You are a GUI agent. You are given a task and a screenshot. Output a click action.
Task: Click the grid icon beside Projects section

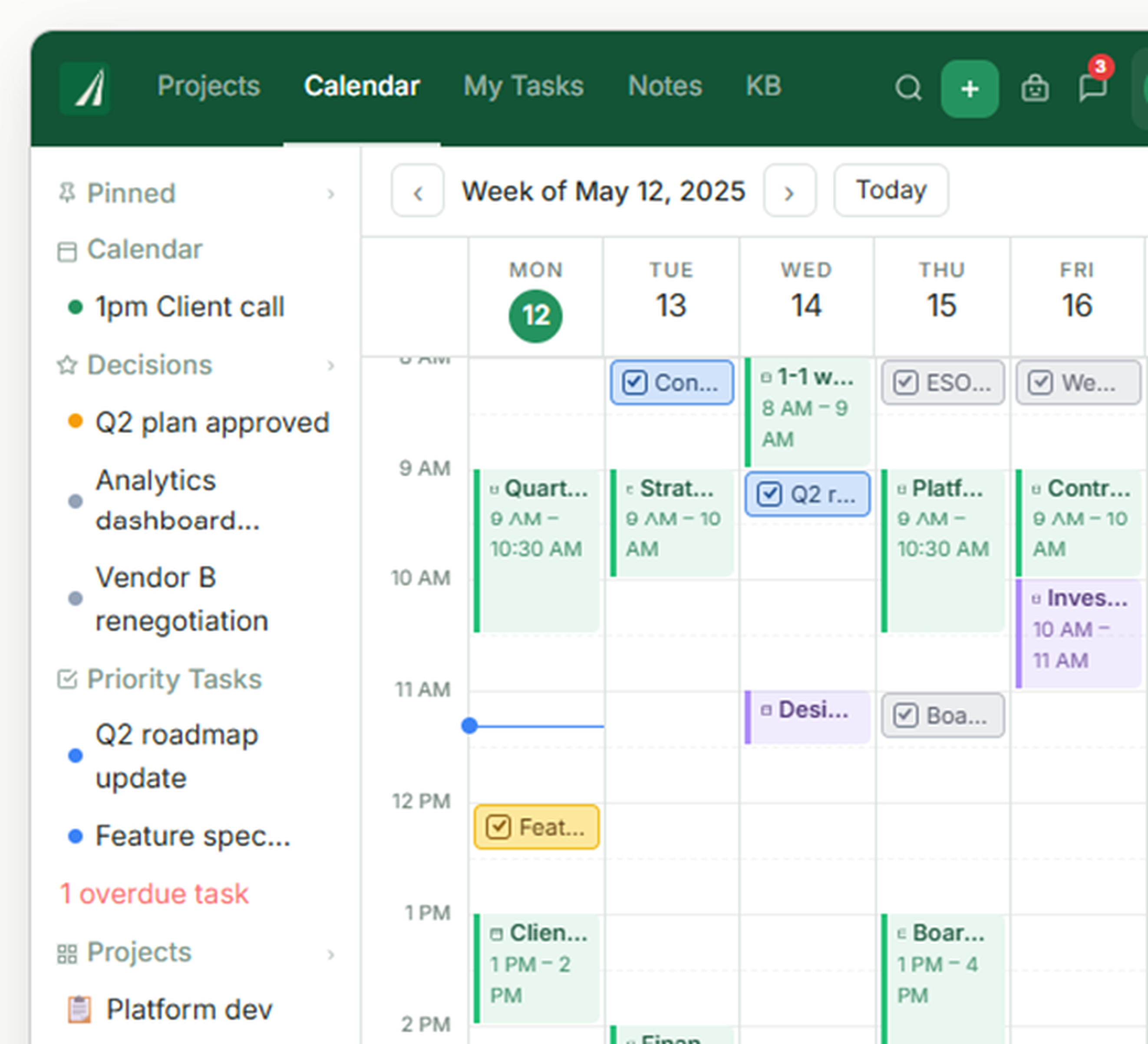point(67,954)
